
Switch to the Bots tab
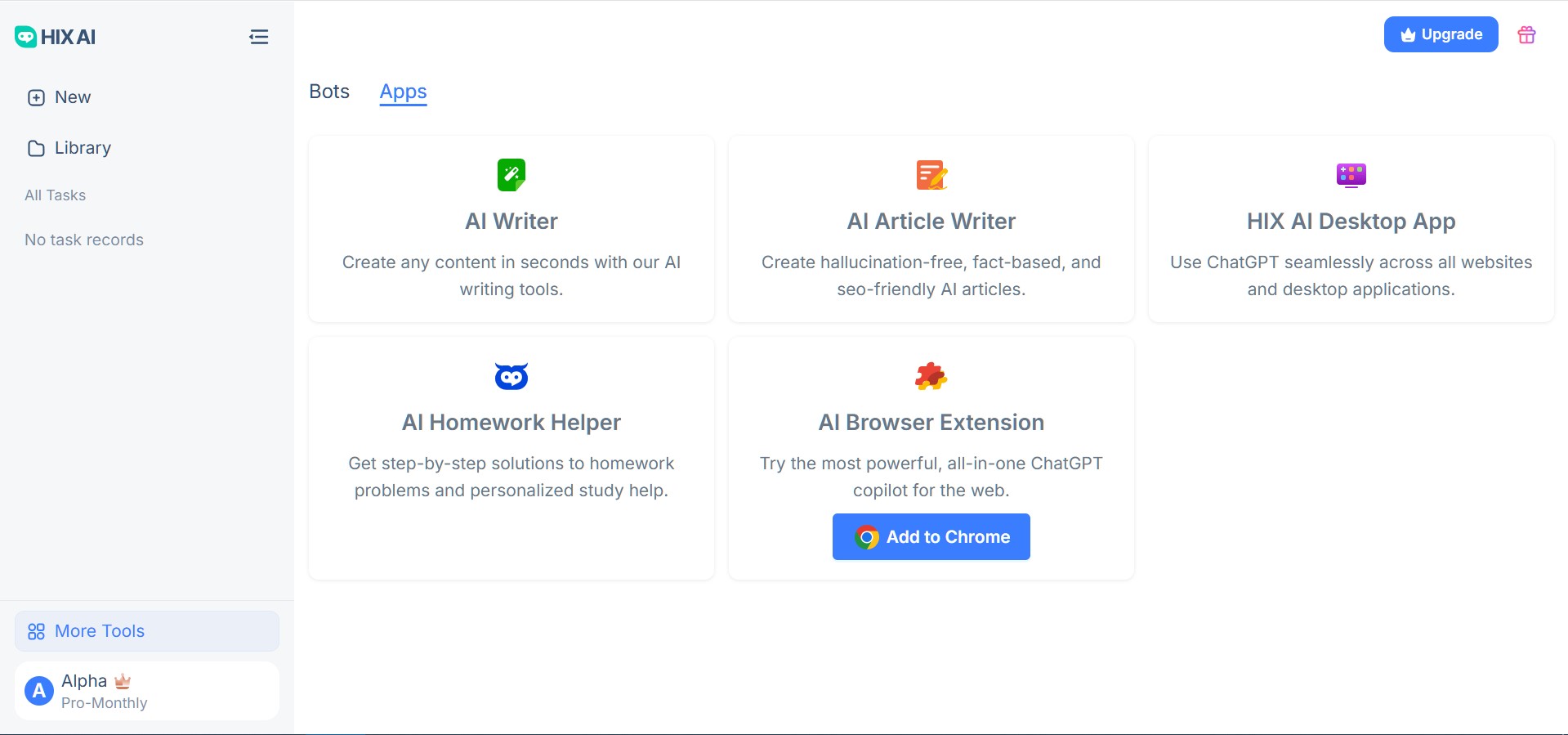click(x=329, y=92)
